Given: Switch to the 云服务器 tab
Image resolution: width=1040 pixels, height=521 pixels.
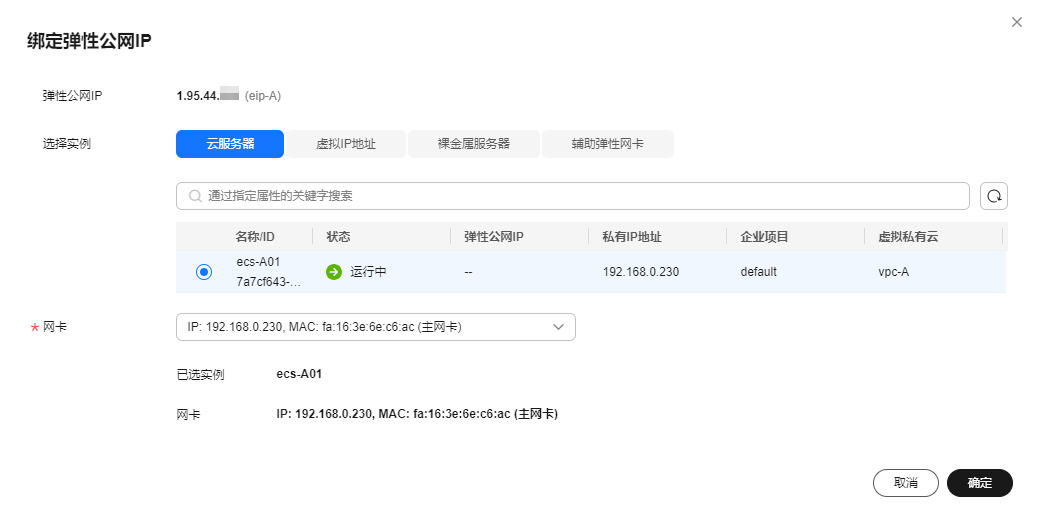Looking at the screenshot, I should (x=230, y=144).
